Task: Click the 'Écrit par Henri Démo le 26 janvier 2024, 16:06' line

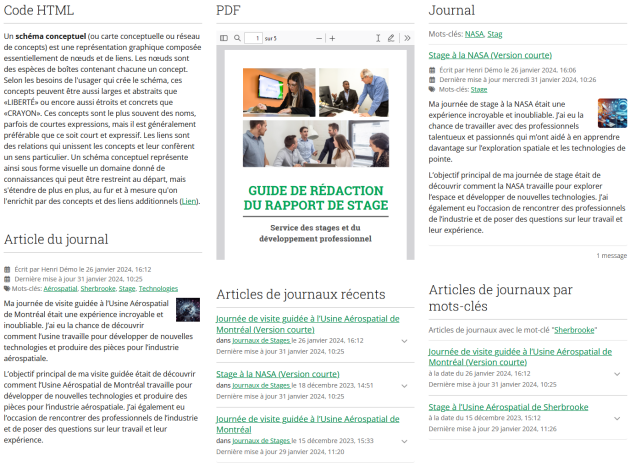Action: click(507, 70)
